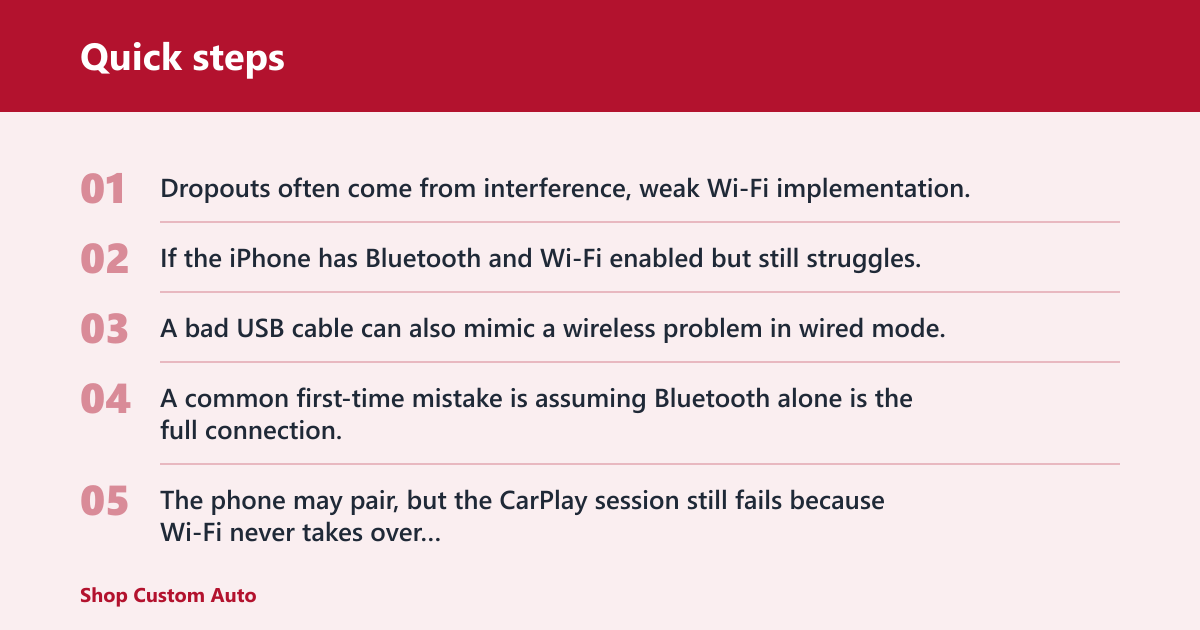Click the step number 05
The width and height of the screenshot is (1200, 630).
click(x=105, y=501)
